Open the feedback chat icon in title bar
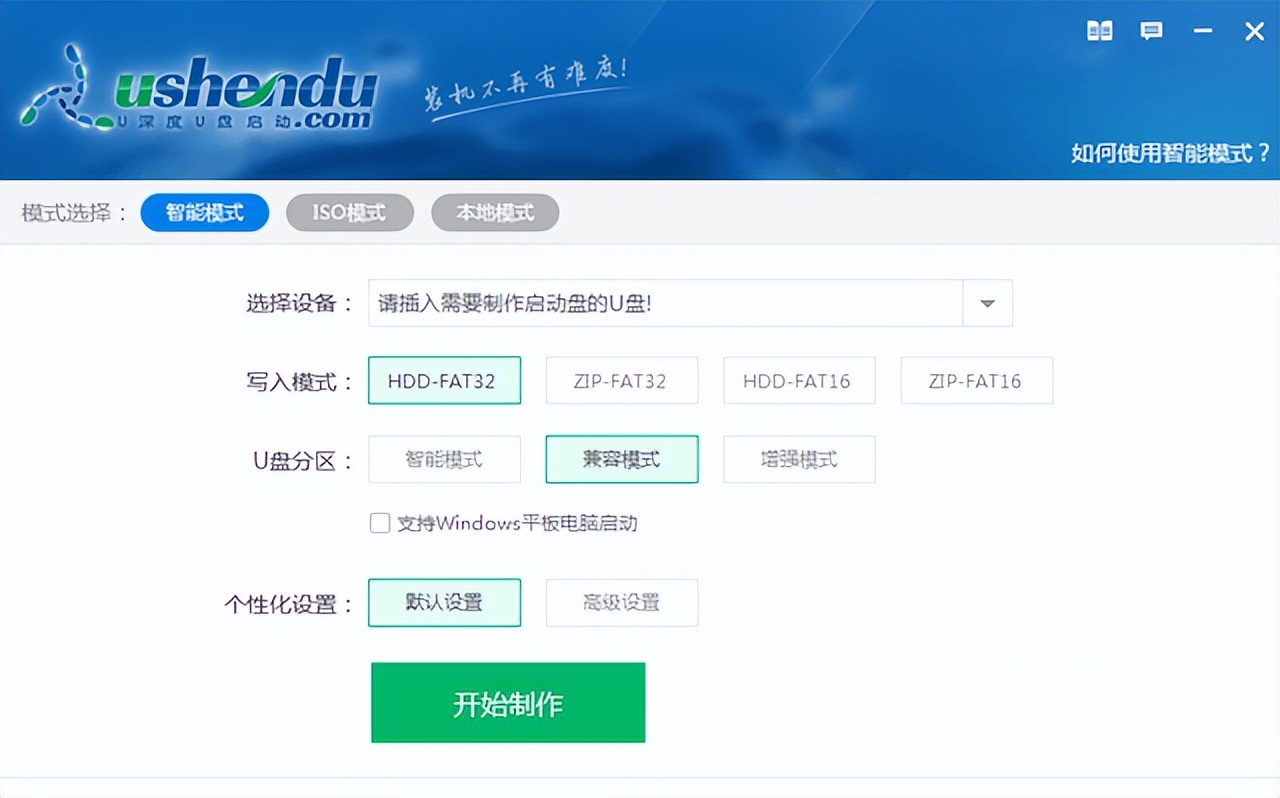Viewport: 1280px width, 798px height. tap(1151, 31)
